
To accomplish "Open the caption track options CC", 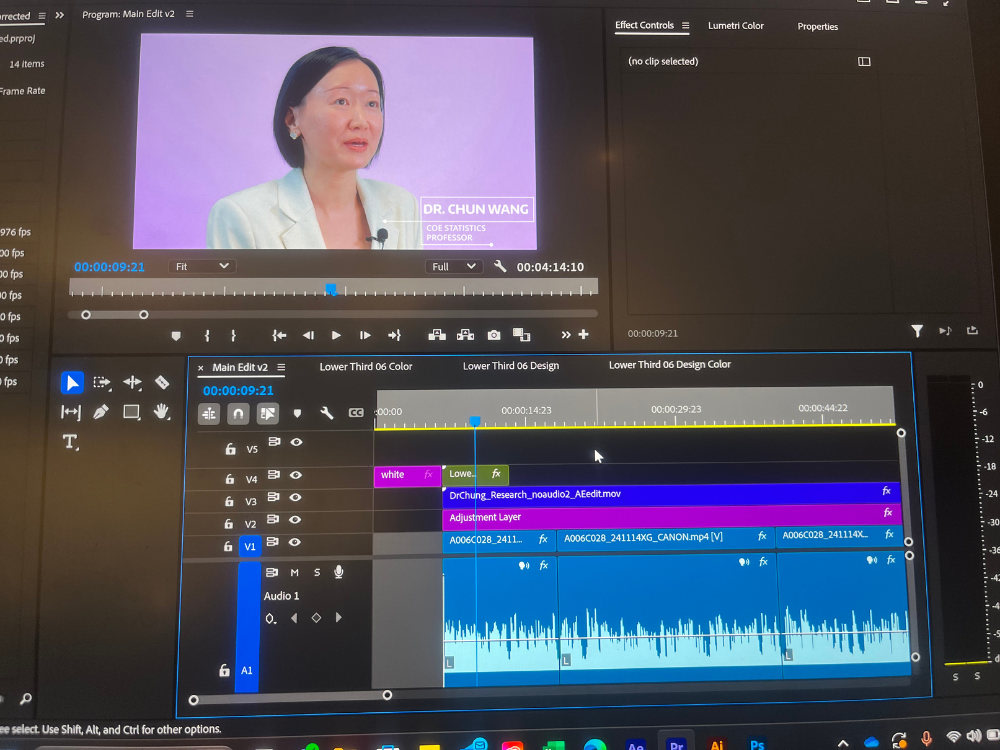I will point(356,413).
